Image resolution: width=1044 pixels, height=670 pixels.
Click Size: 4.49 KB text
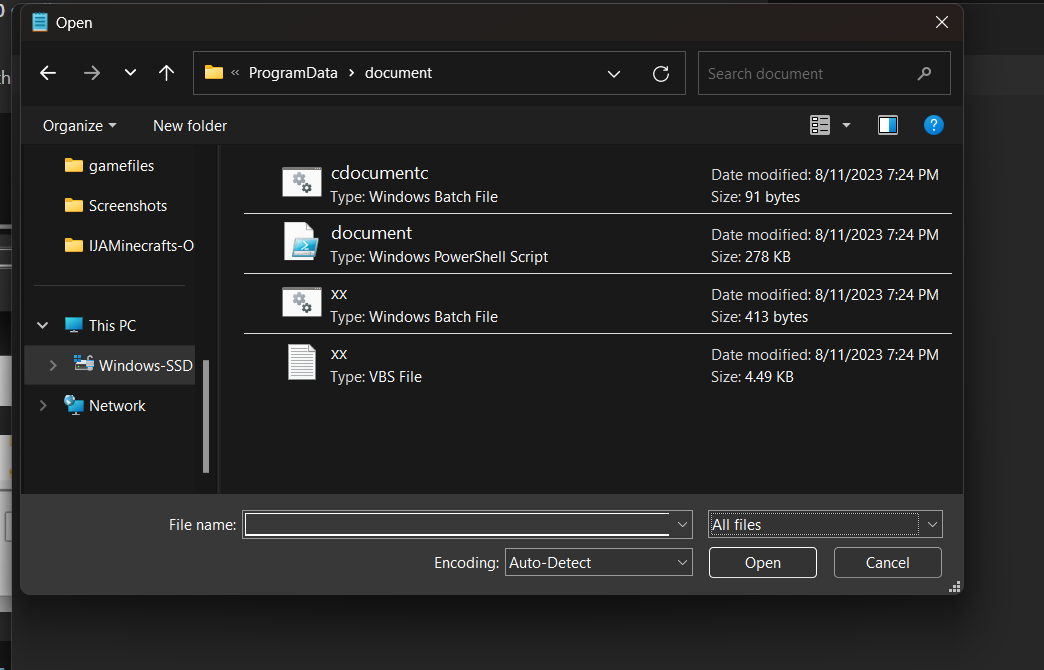[752, 376]
